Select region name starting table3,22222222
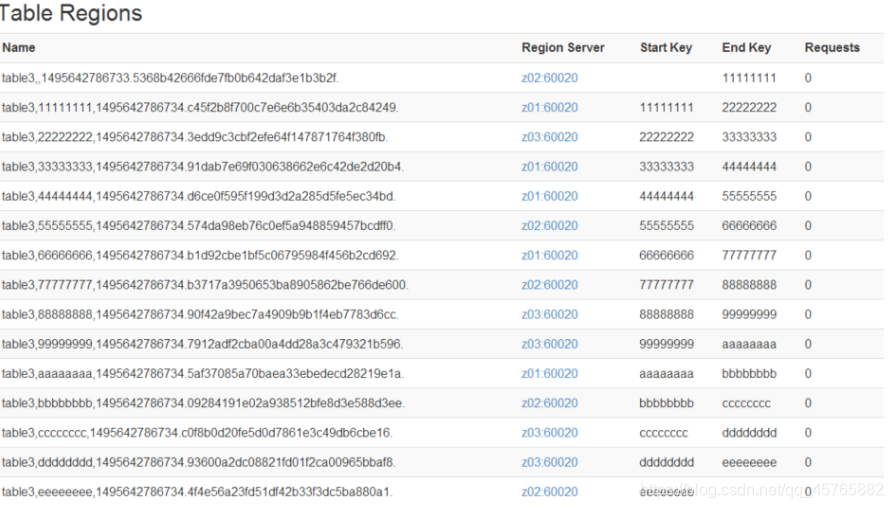893x508 pixels. click(x=195, y=137)
